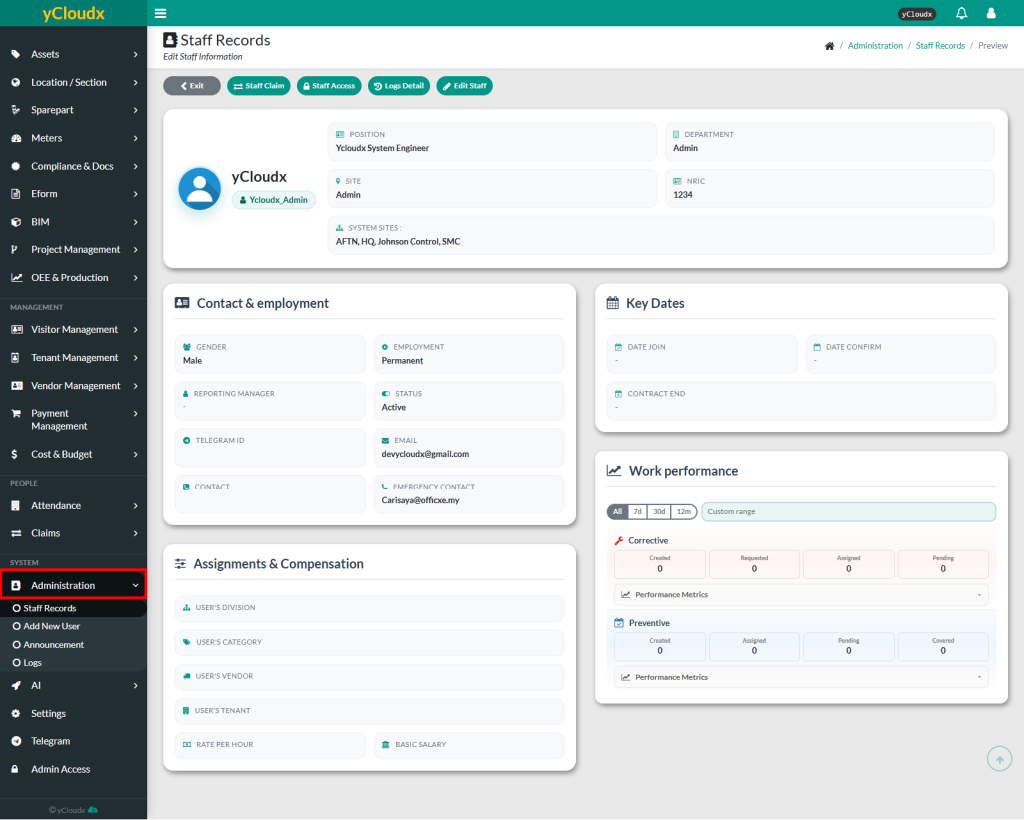Click the Staff Claim button

259,86
